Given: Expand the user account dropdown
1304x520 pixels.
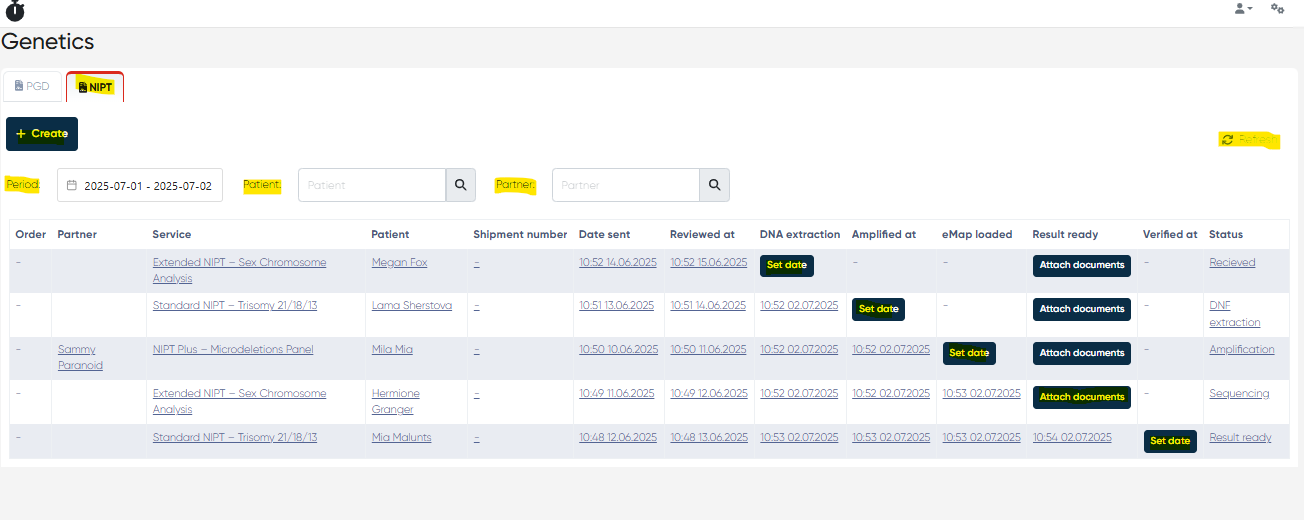Looking at the screenshot, I should pos(1243,9).
